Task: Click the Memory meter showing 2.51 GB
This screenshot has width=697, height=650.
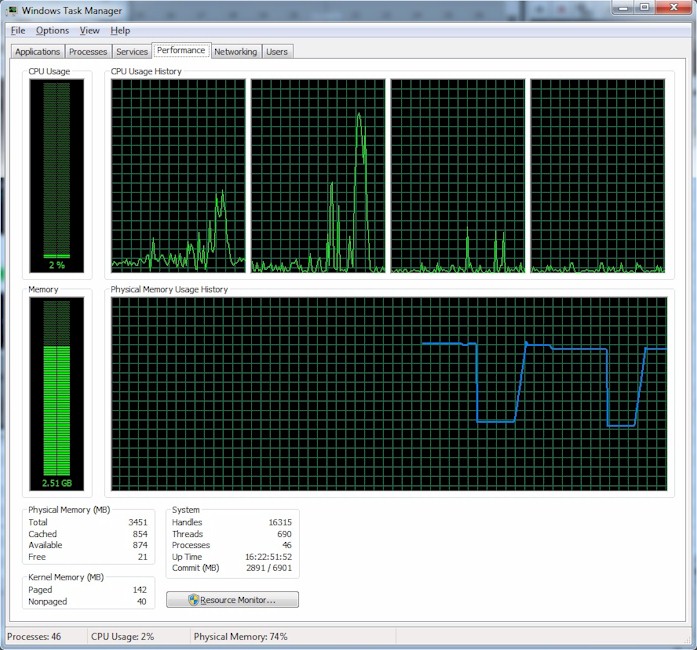Action: [x=56, y=394]
